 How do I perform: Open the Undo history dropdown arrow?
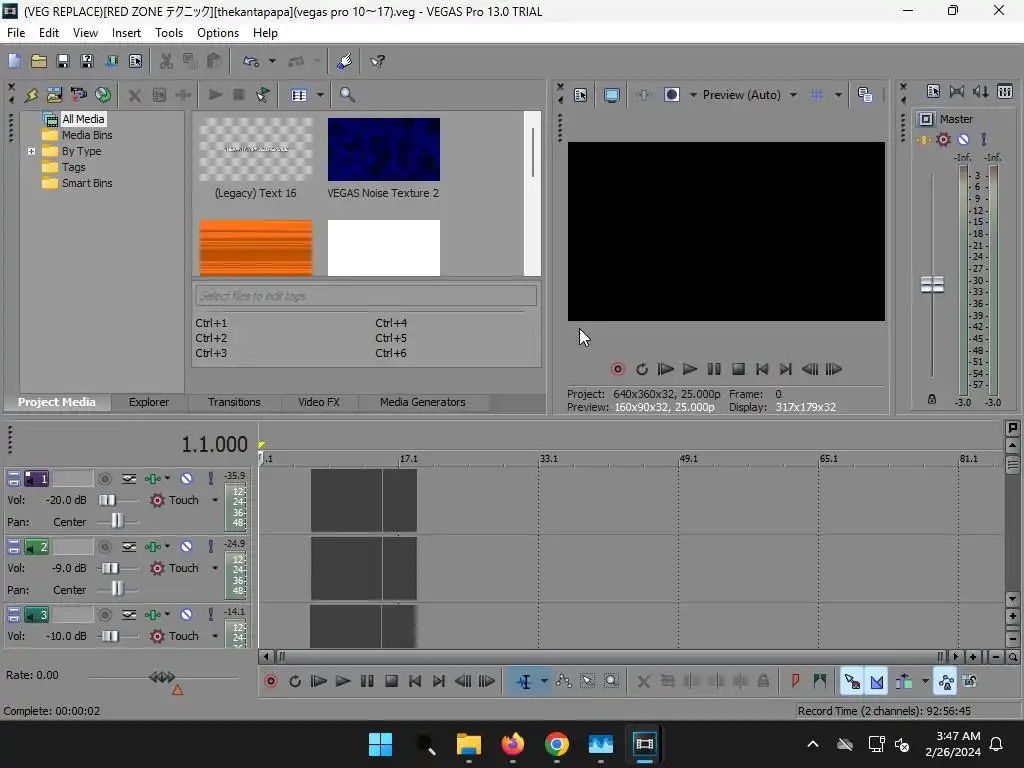click(x=272, y=61)
